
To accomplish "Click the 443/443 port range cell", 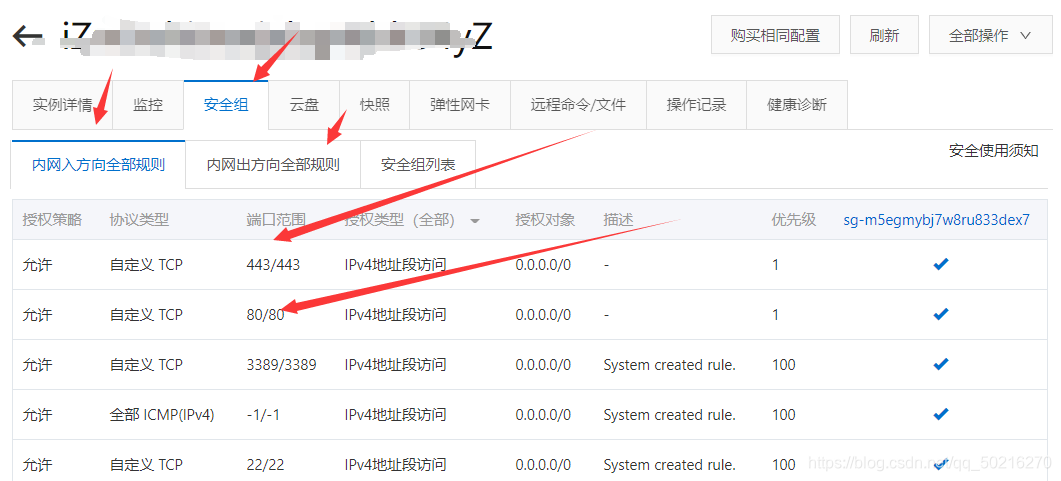I will [x=273, y=265].
